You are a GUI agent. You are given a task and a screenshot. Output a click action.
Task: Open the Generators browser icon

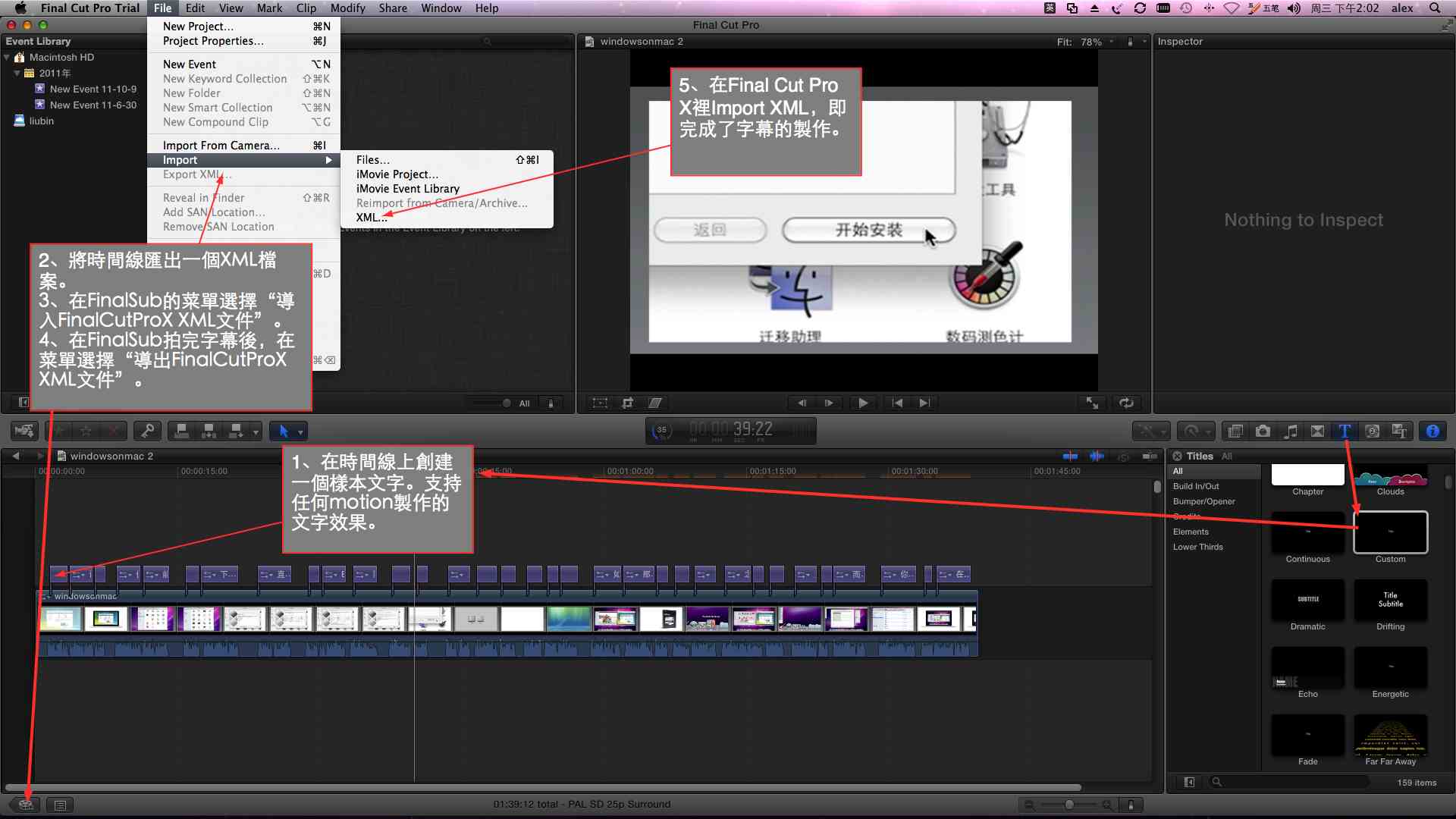click(x=1372, y=431)
